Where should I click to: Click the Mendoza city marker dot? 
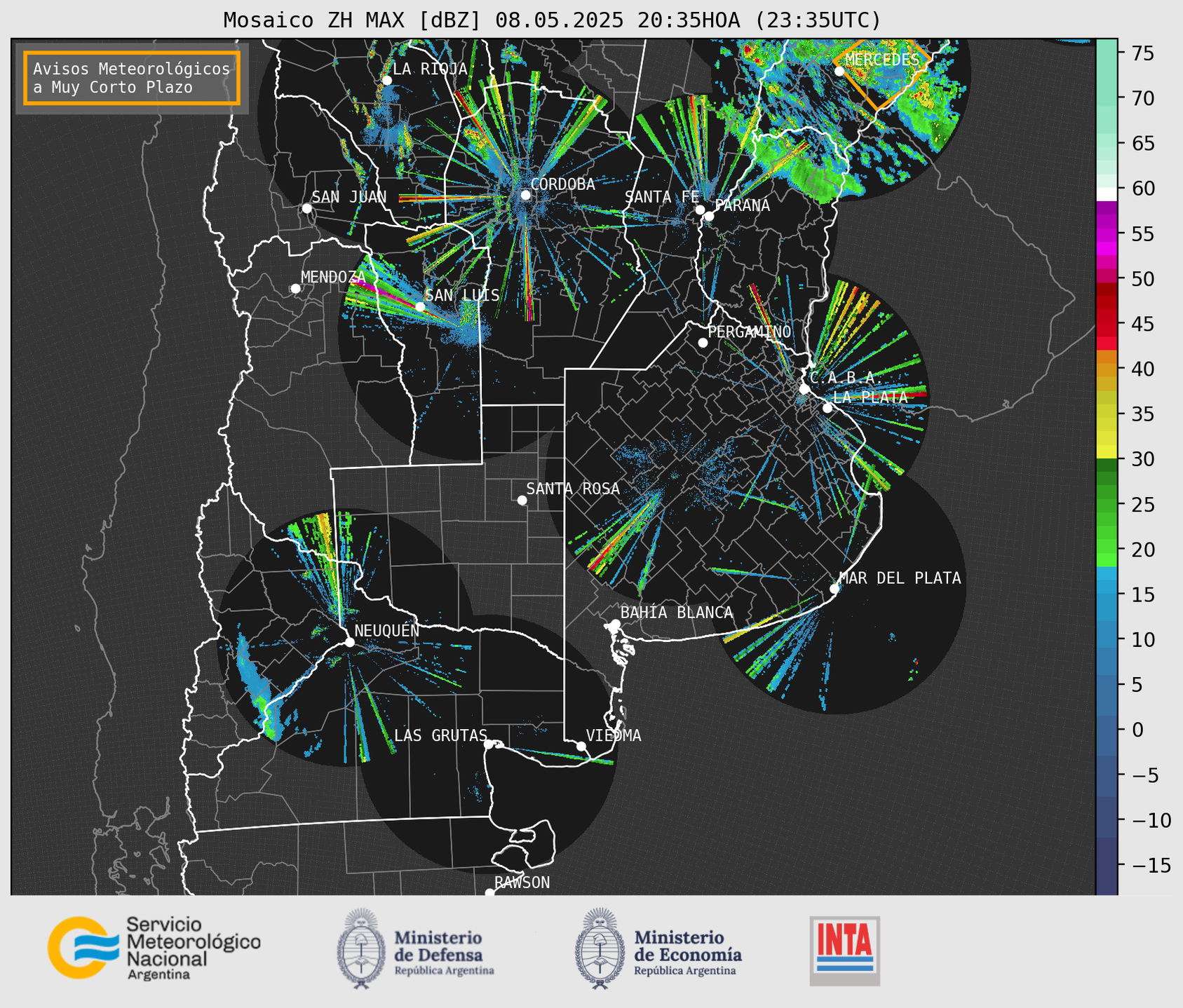click(295, 289)
